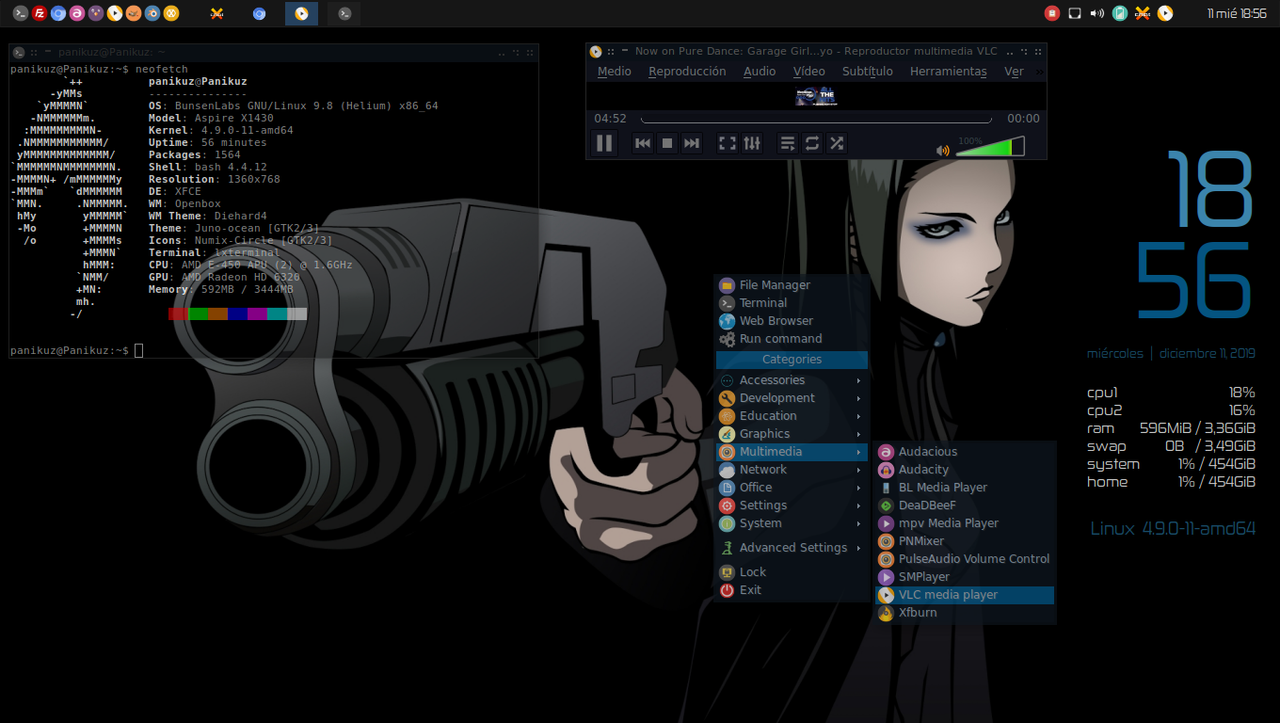The width and height of the screenshot is (1280, 723).
Task: Click the VLC seek bar
Action: (816, 119)
